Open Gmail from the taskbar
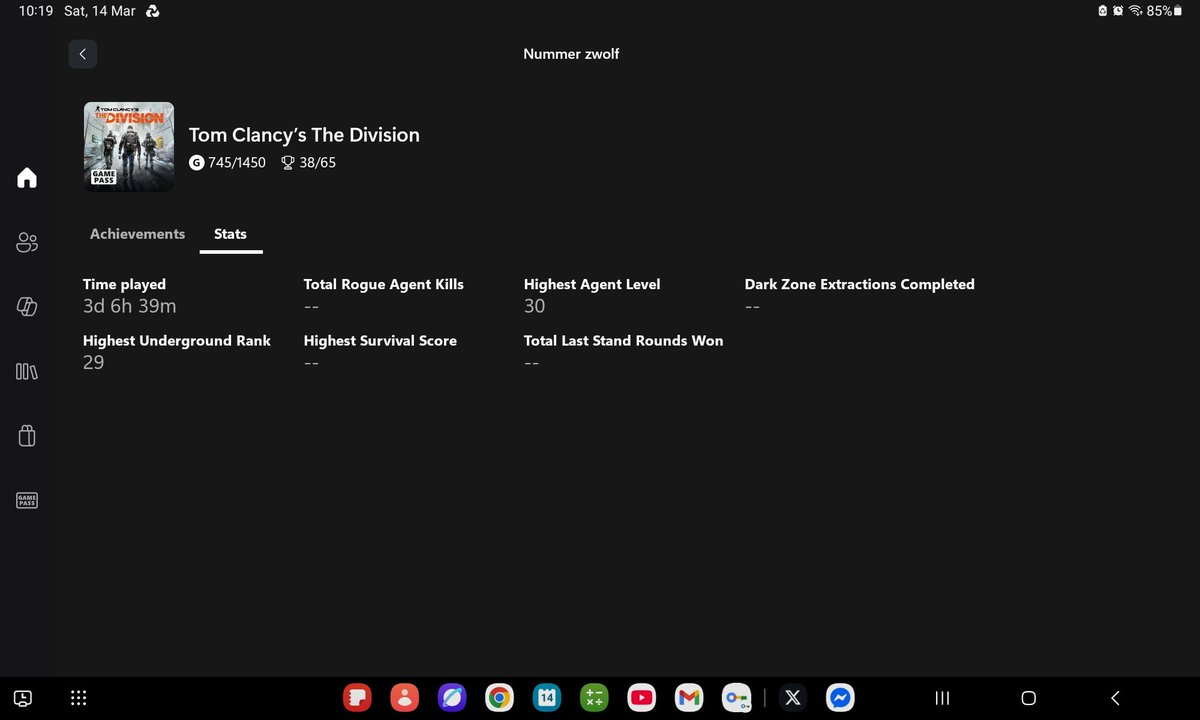 tap(688, 698)
